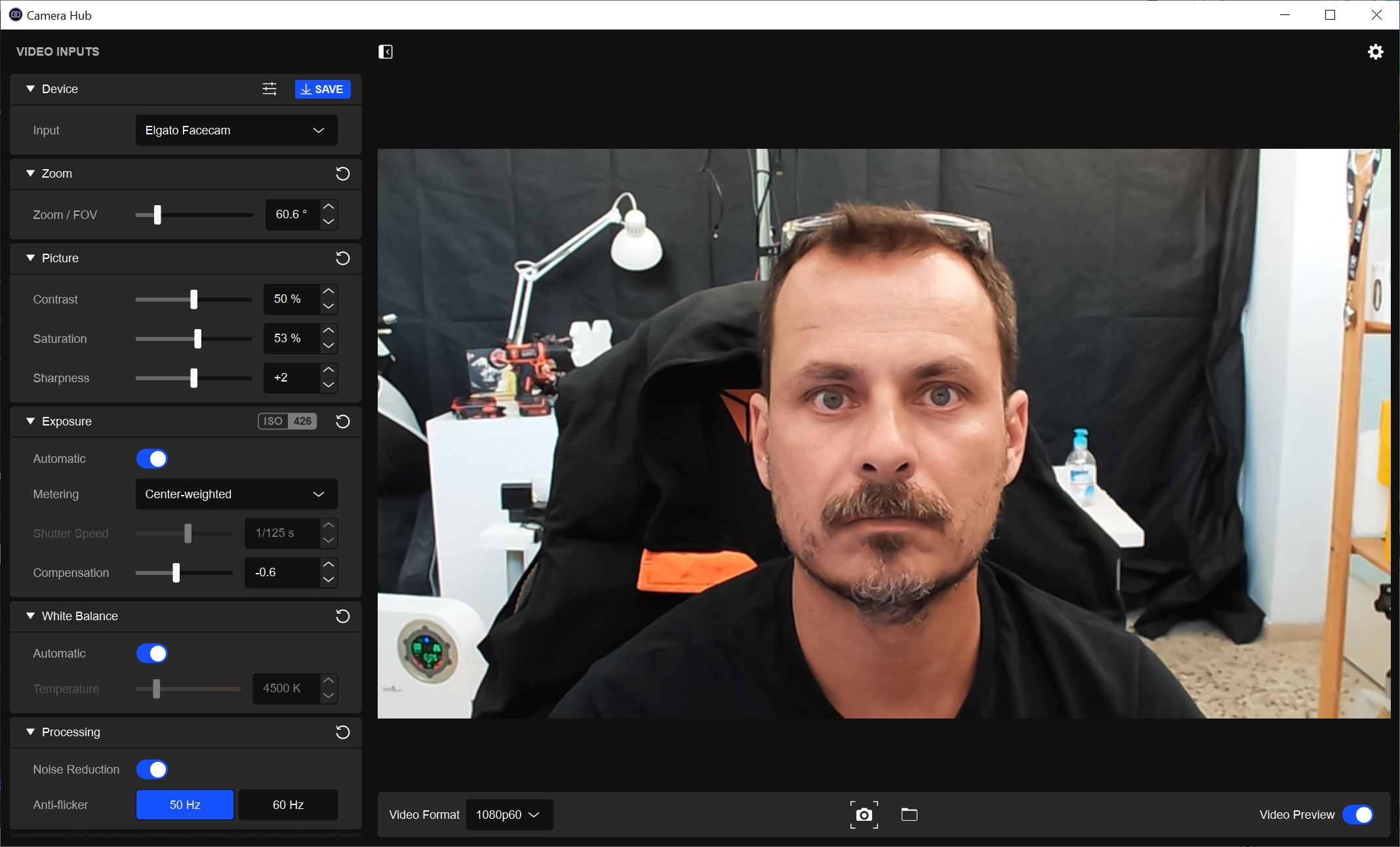This screenshot has width=1400, height=847.
Task: Open the settings gear
Action: tap(1375, 52)
